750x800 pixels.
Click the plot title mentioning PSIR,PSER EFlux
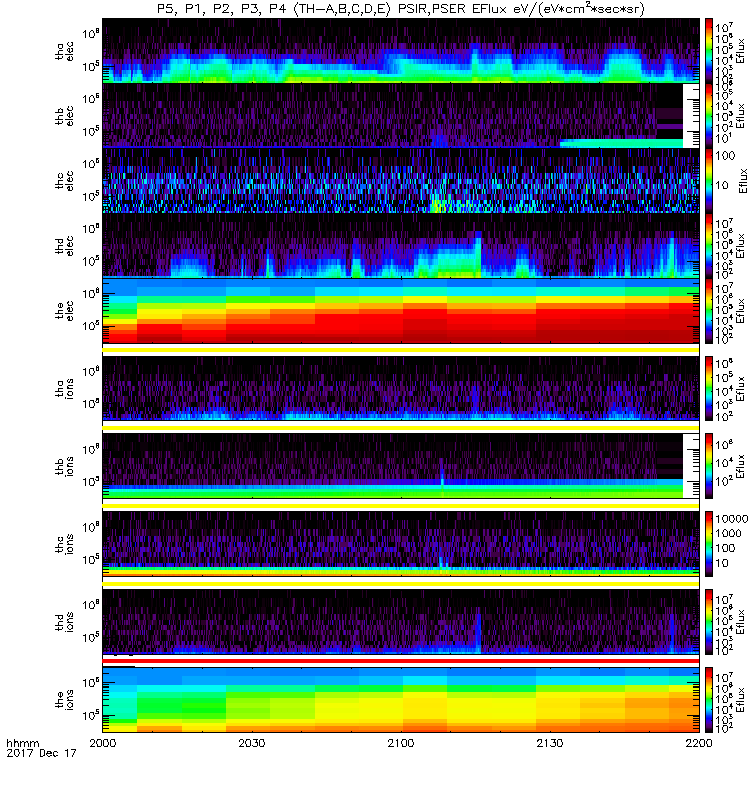tap(401, 9)
